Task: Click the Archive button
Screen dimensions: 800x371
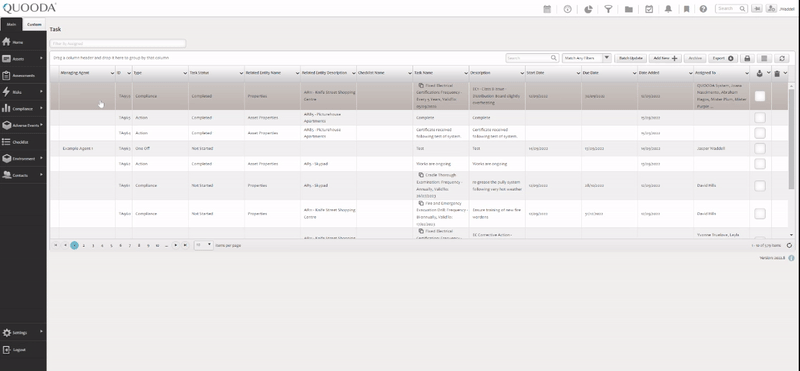Action: coord(695,58)
